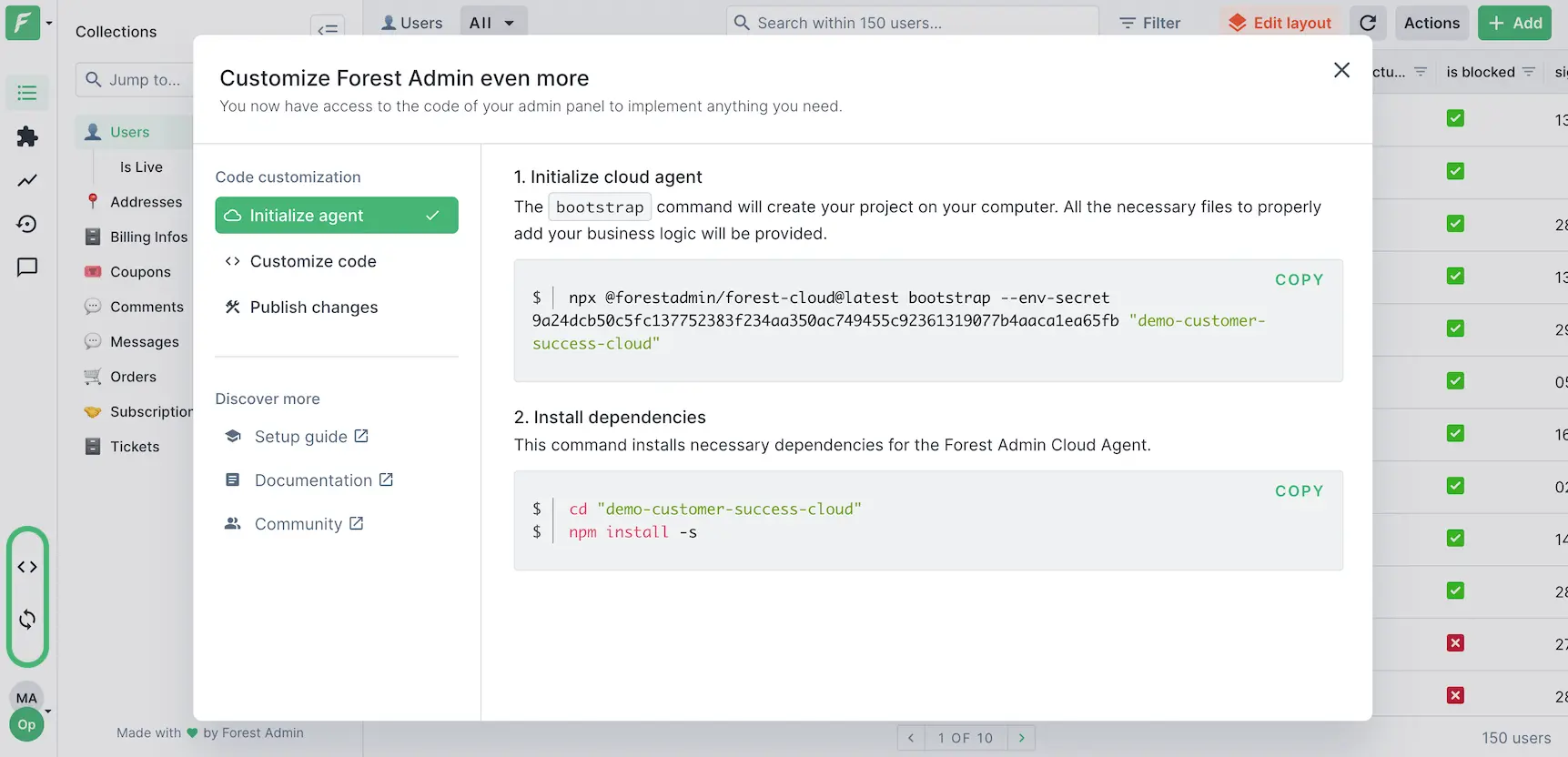The width and height of the screenshot is (1568, 757).
Task: Click the filter icon on is blocked column
Action: click(x=1529, y=72)
